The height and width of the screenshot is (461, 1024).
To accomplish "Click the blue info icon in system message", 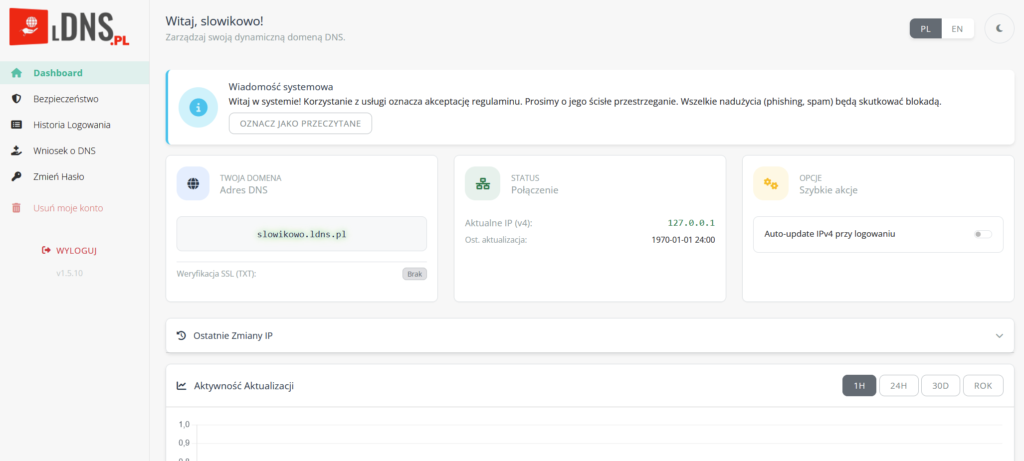I will click(x=199, y=107).
